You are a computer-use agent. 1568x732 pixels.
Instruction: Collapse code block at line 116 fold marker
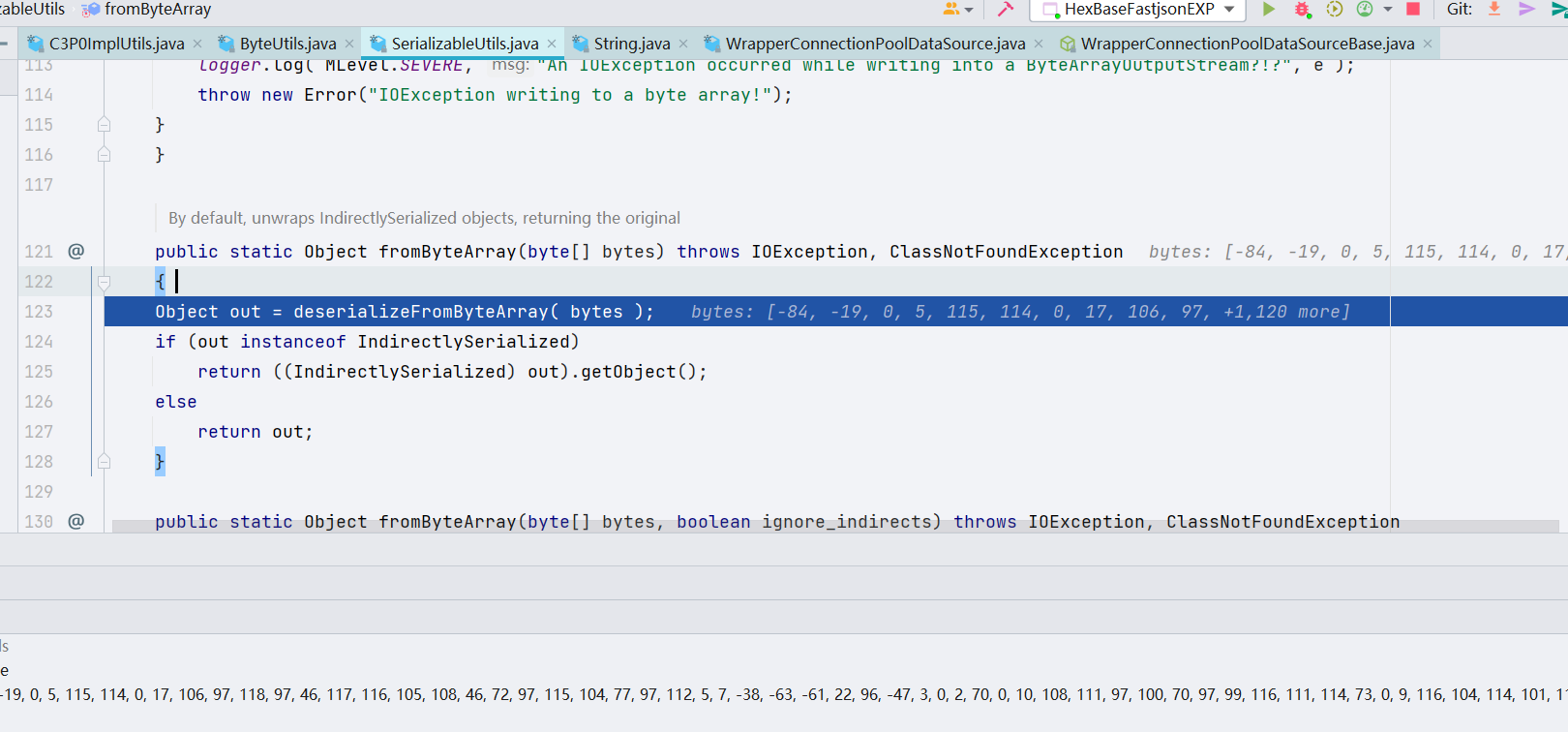pos(104,155)
